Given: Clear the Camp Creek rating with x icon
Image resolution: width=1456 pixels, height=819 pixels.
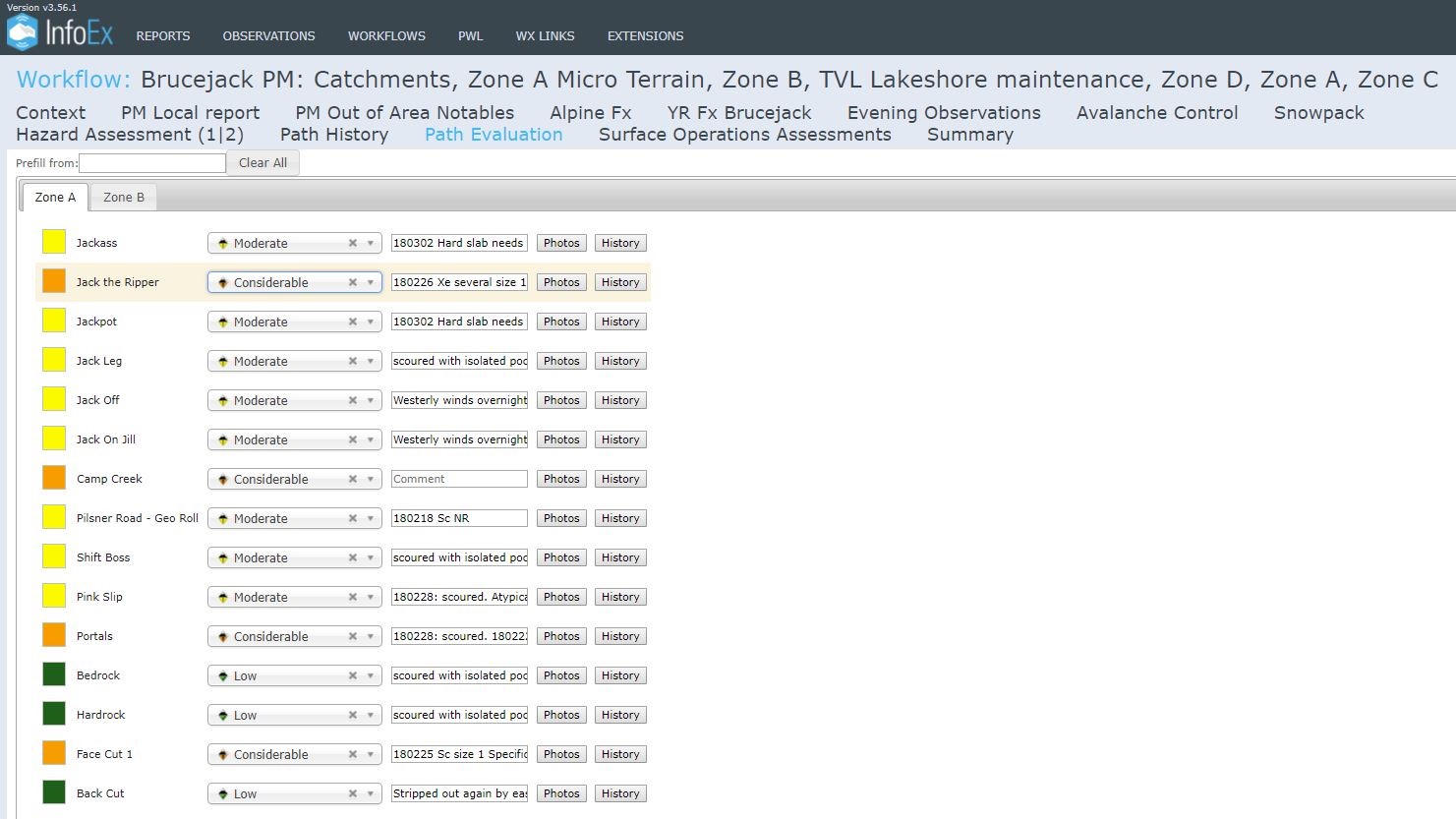Looking at the screenshot, I should click(x=352, y=479).
